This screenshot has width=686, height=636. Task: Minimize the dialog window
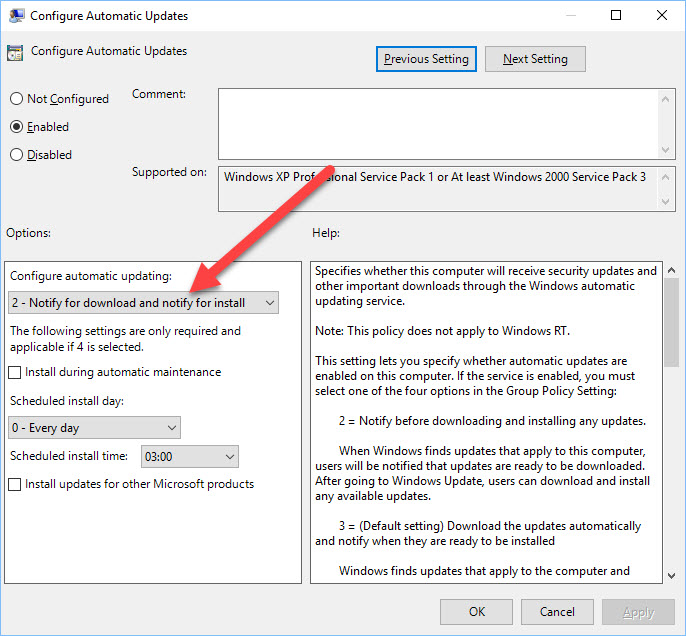point(570,16)
